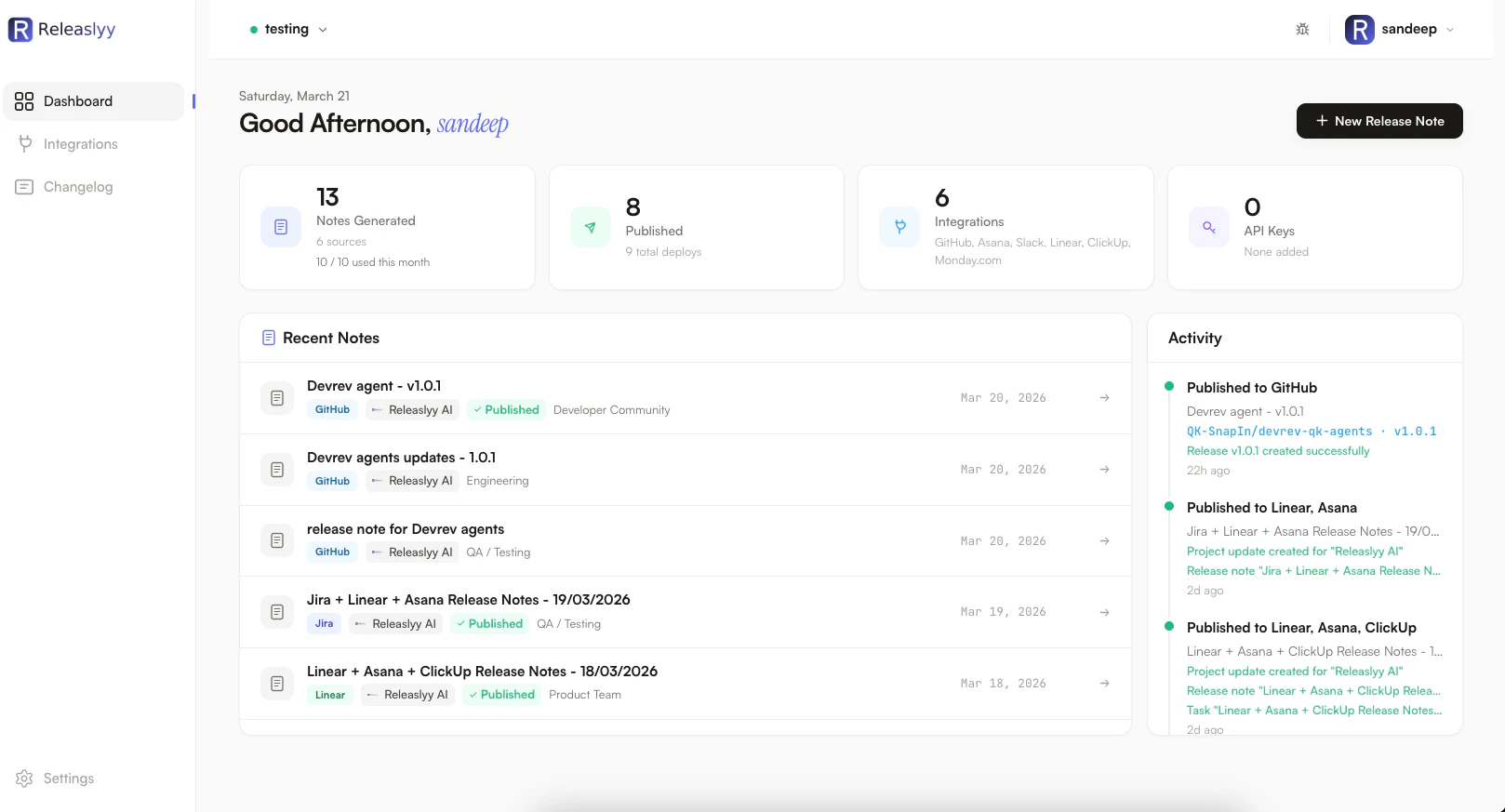Click arrow on Linear + Asana + ClickUp row
Viewport: 1505px width, 812px height.
coord(1104,684)
